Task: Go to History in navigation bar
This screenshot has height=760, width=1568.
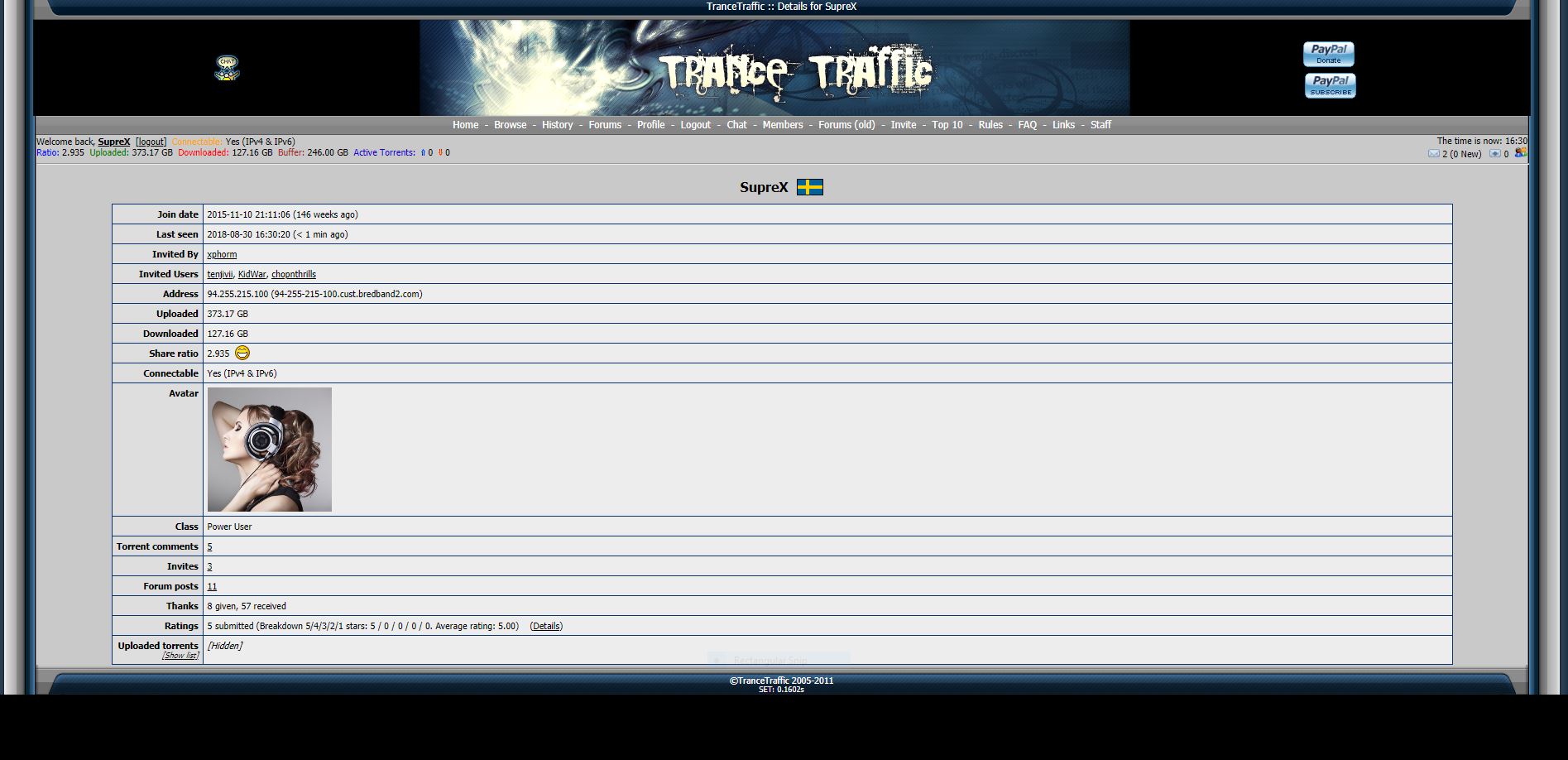Action: [x=557, y=125]
